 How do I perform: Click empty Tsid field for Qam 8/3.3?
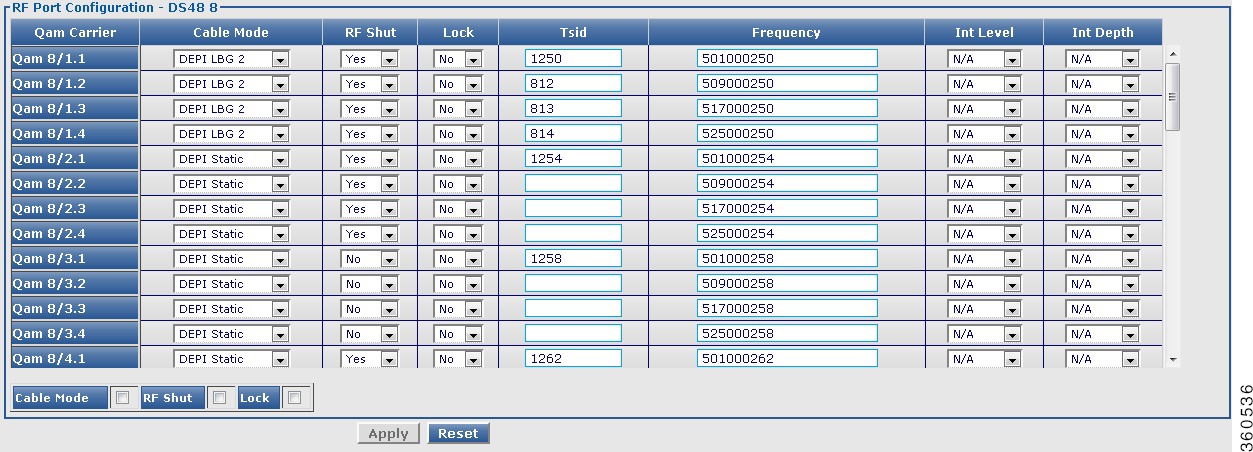click(x=573, y=309)
